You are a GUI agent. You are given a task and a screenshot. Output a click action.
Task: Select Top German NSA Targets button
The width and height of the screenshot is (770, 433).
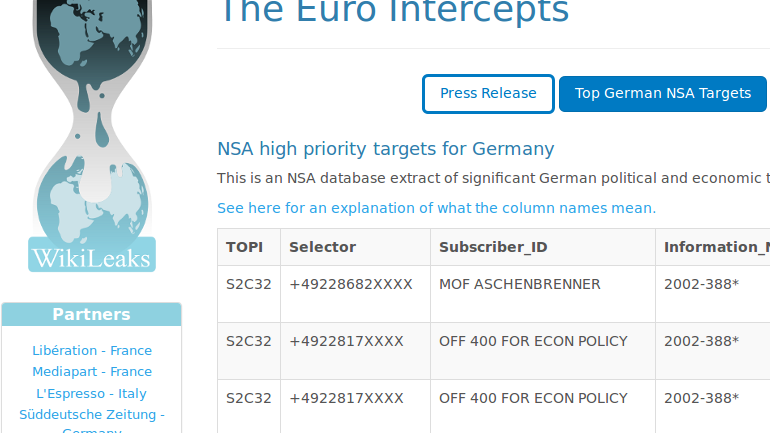pos(662,94)
